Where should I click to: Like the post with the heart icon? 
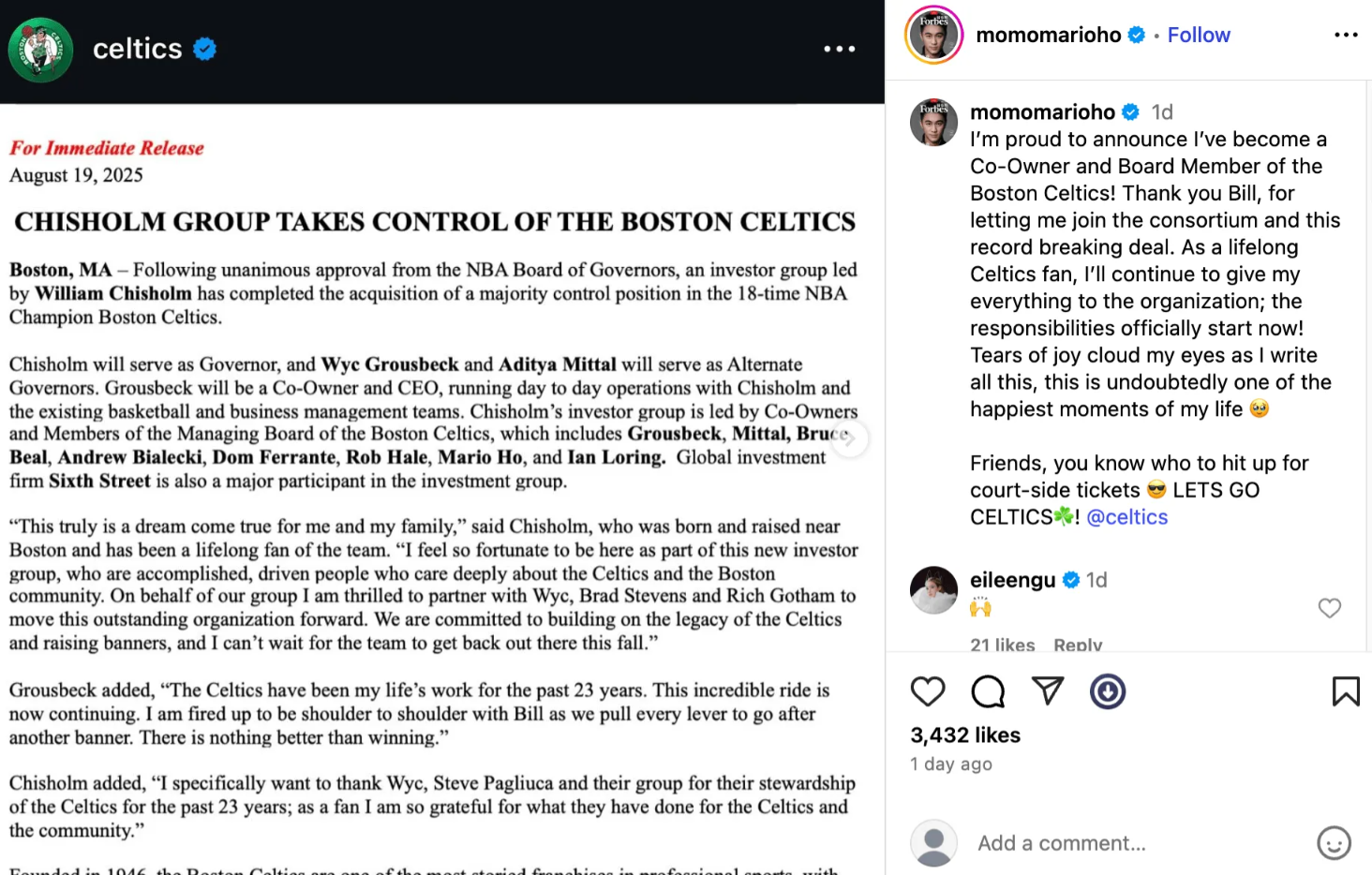click(x=928, y=692)
